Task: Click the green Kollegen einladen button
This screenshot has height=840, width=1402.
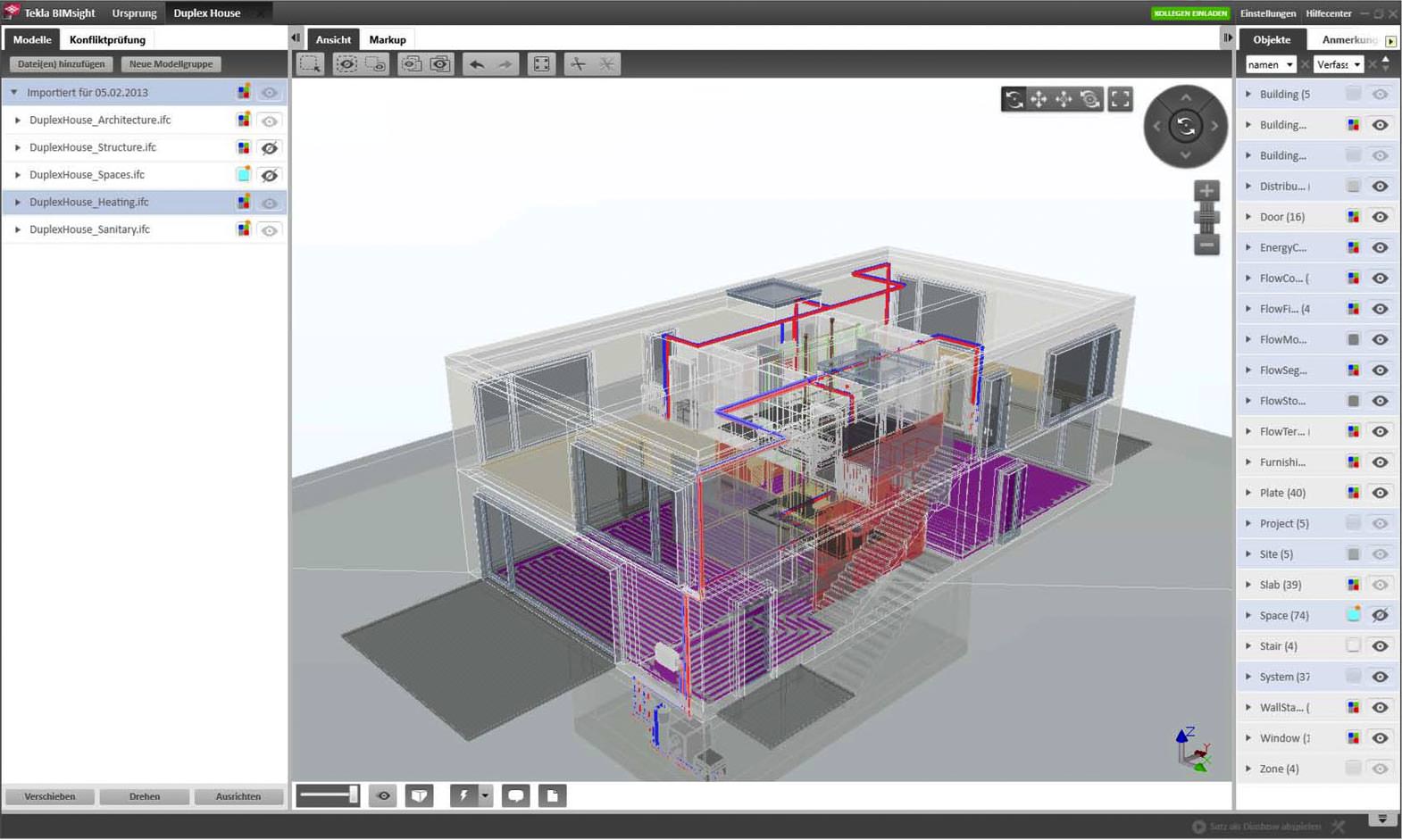Action: point(1190,13)
